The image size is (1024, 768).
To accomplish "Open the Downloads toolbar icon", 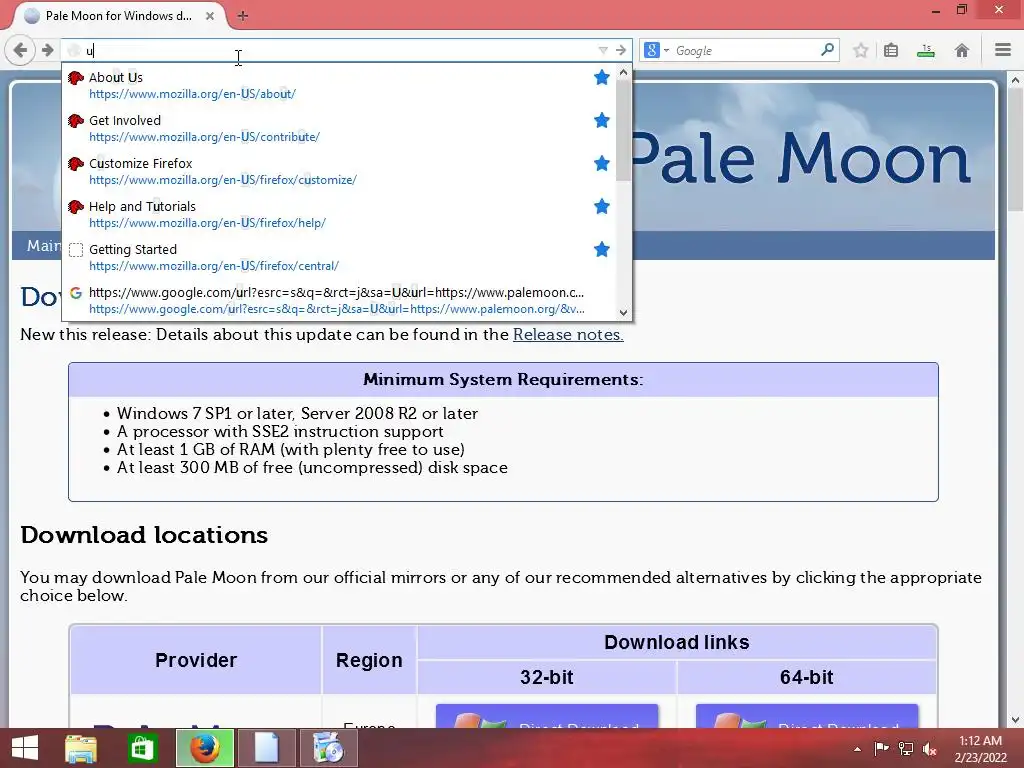I will [x=925, y=50].
